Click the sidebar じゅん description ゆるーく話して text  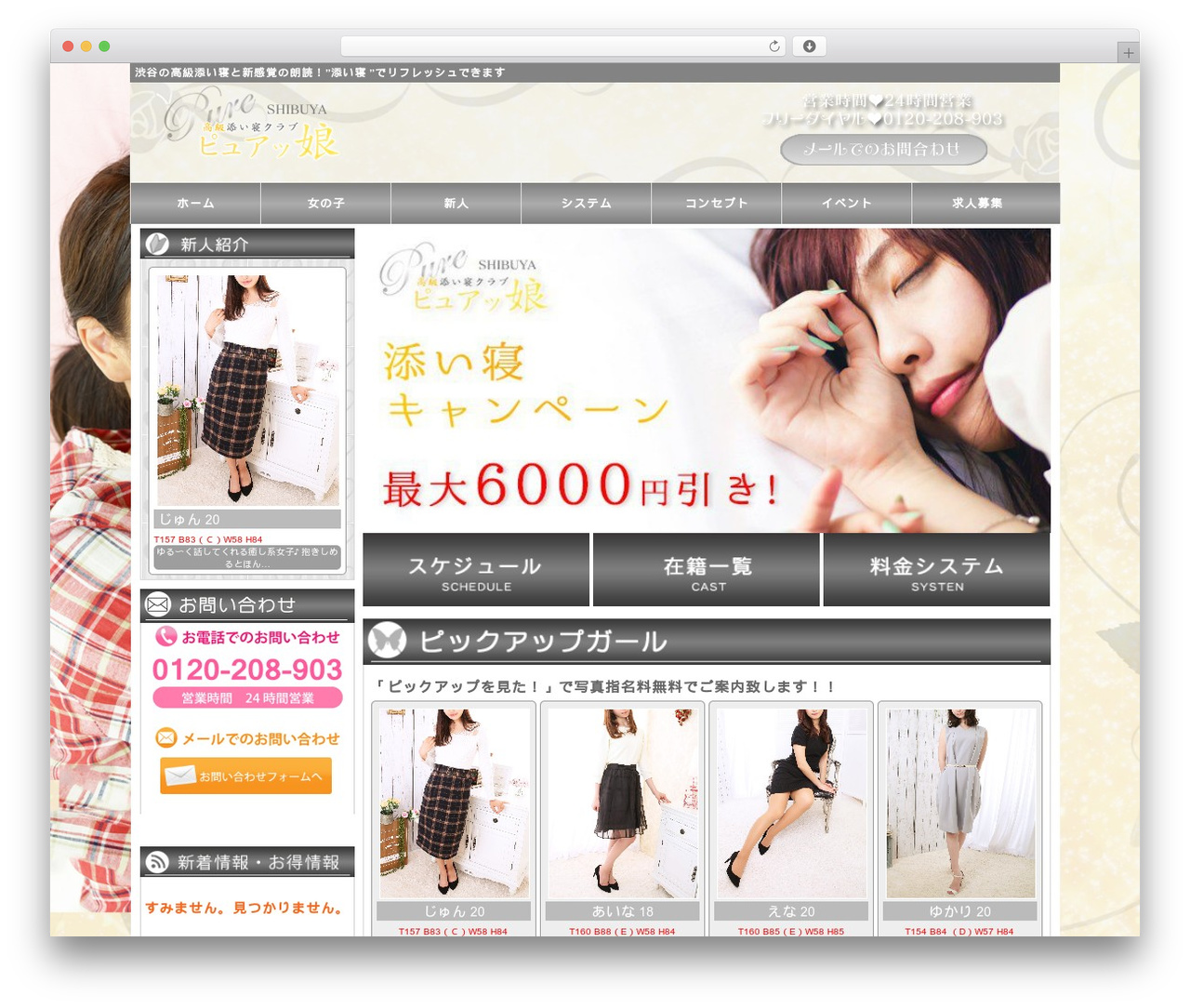247,557
